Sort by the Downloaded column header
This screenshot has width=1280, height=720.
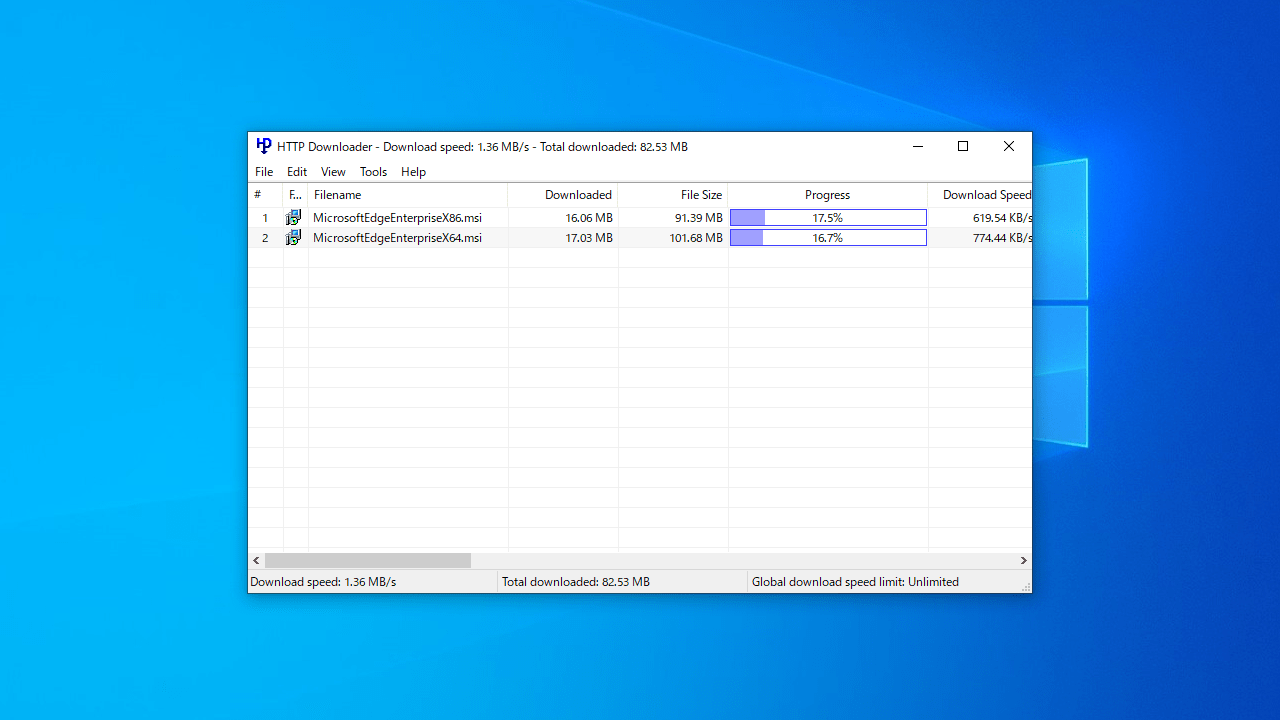pos(563,195)
